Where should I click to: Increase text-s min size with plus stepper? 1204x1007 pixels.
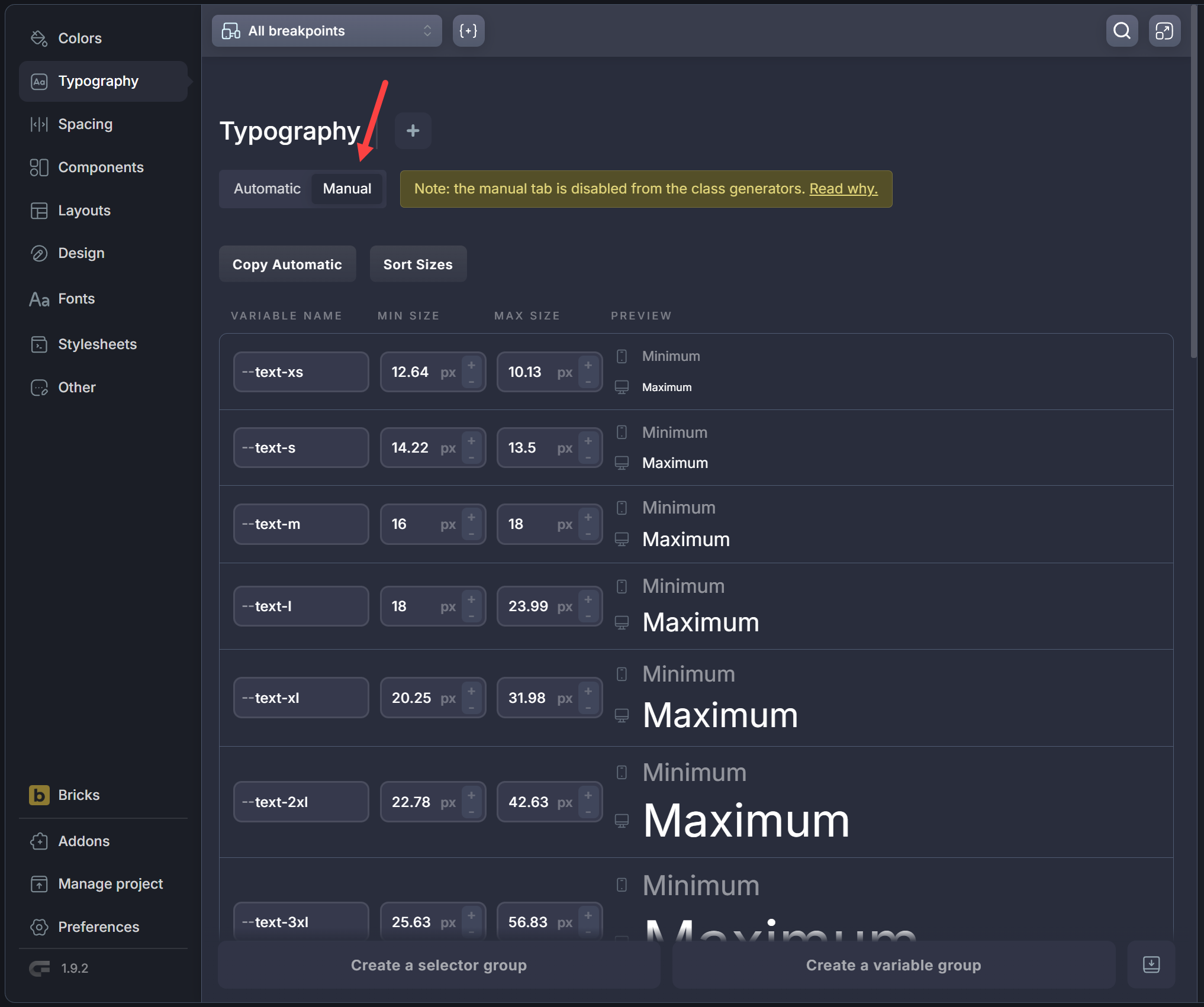471,441
